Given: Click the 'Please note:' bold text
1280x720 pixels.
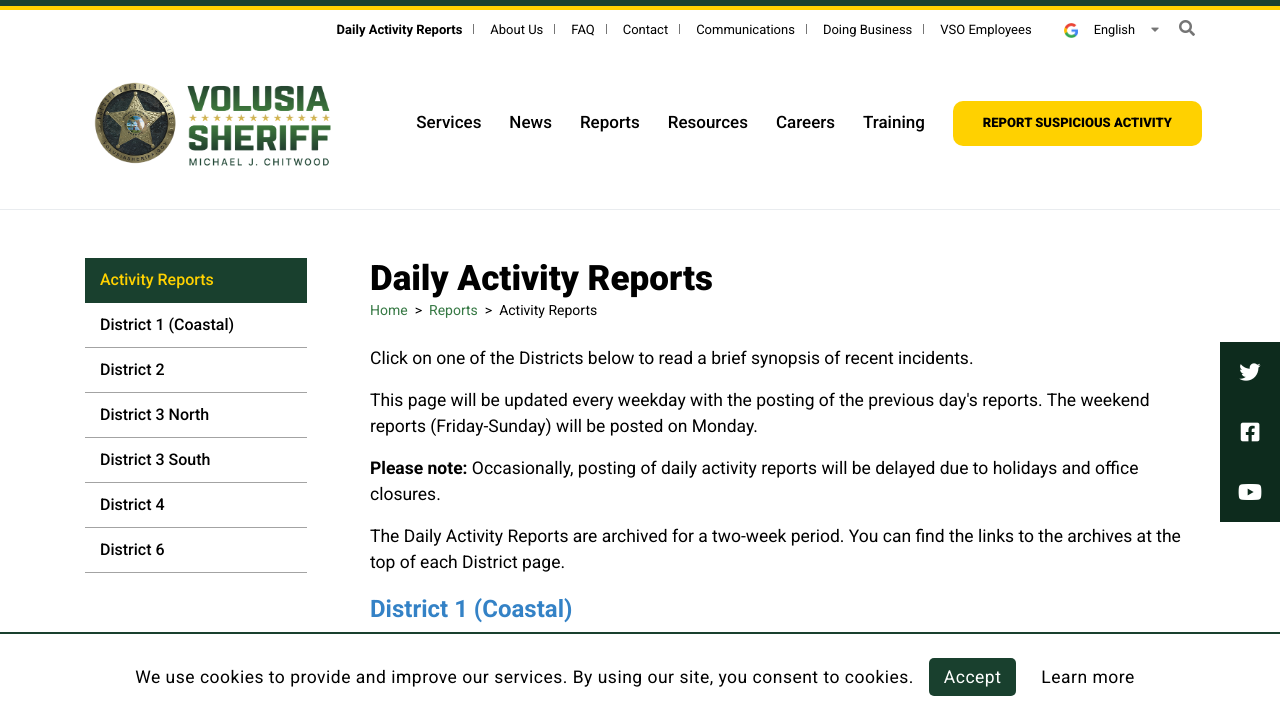Looking at the screenshot, I should click(x=418, y=468).
